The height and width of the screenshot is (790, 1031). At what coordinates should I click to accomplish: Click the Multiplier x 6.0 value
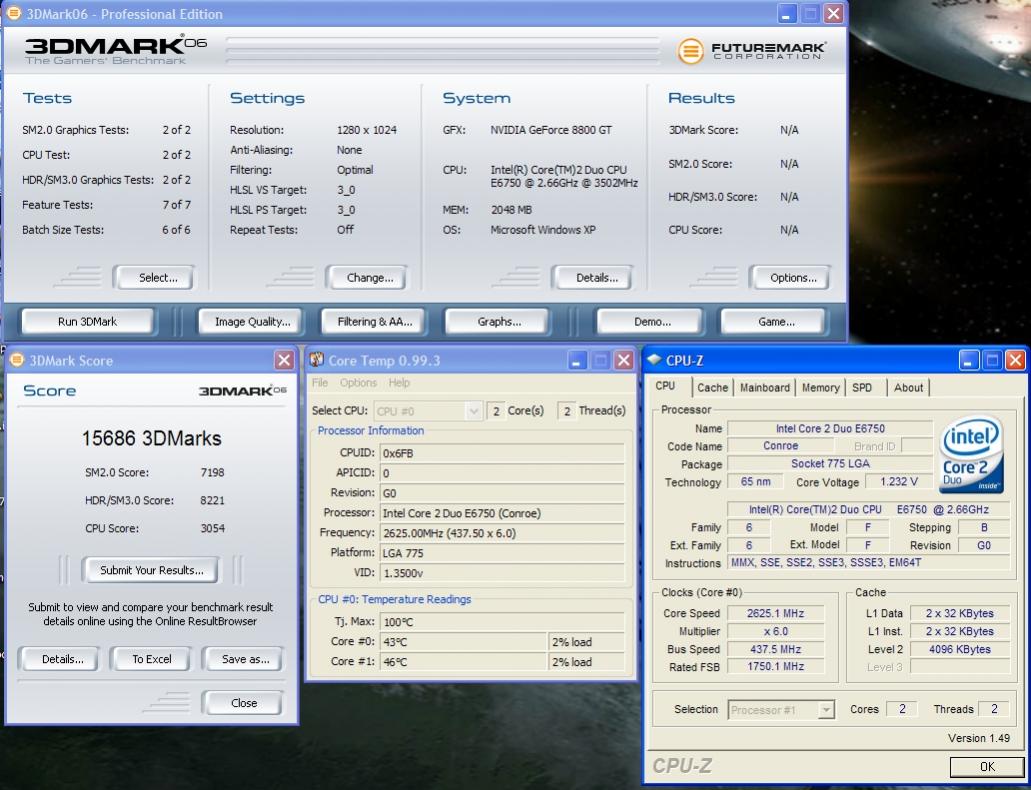(x=775, y=631)
